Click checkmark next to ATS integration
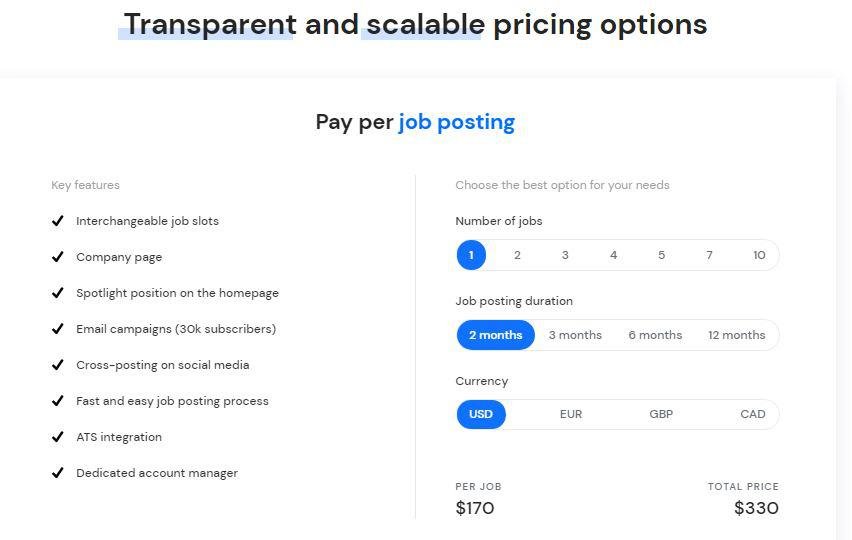Screen dimensions: 852x540 (58, 437)
